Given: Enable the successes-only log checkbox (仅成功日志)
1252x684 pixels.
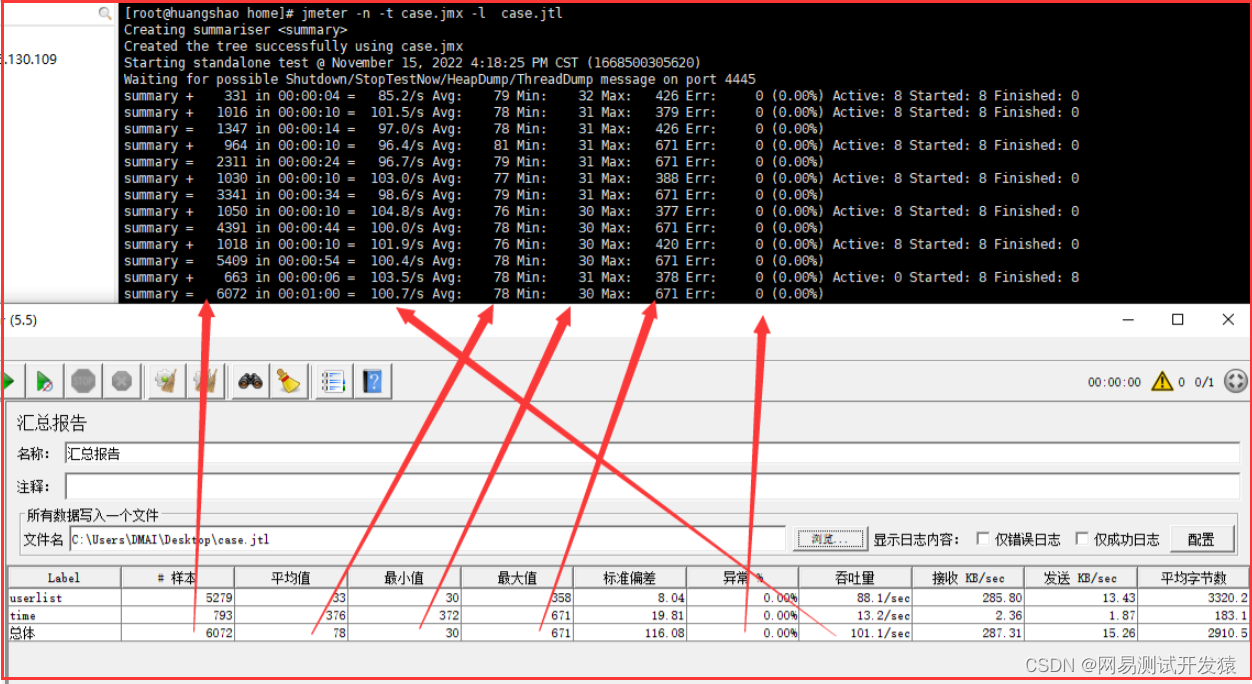Looking at the screenshot, I should pyautogui.click(x=1081, y=539).
